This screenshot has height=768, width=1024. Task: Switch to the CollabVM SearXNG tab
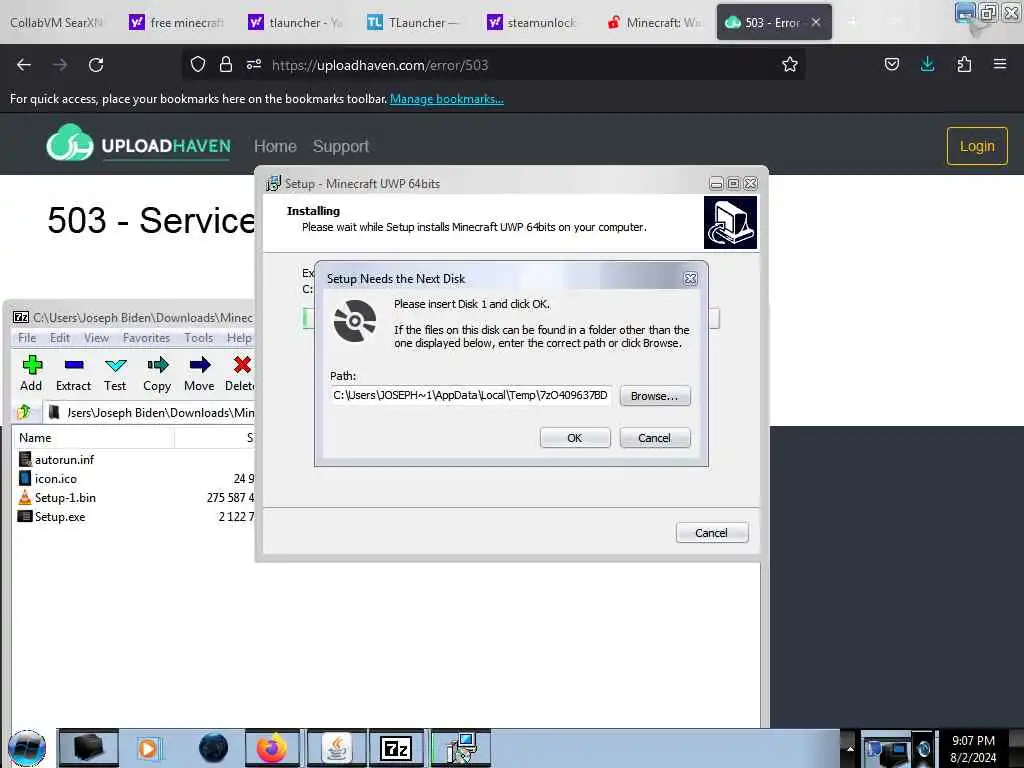(57, 22)
